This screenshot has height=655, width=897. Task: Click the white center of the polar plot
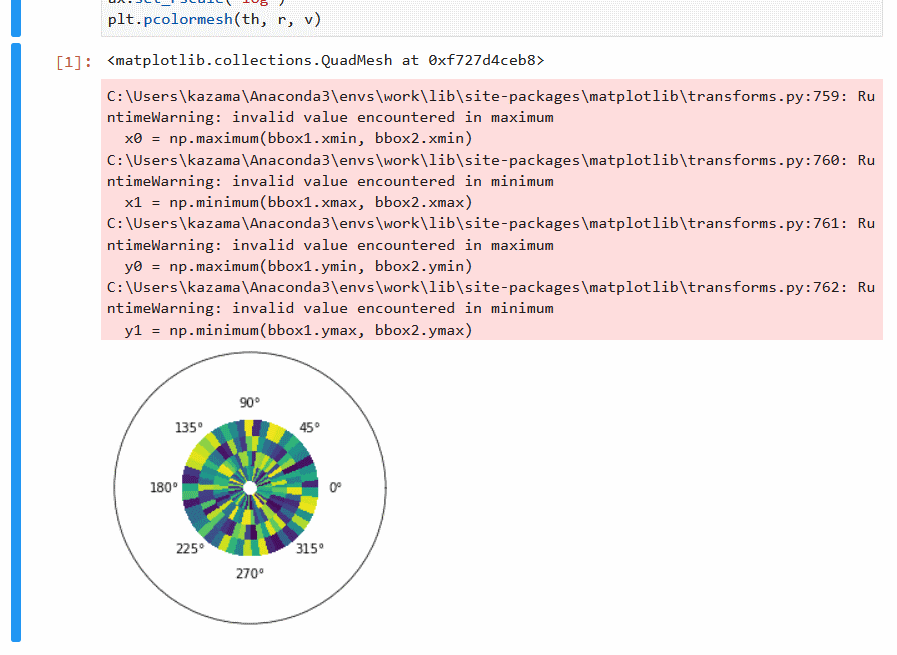(250, 487)
